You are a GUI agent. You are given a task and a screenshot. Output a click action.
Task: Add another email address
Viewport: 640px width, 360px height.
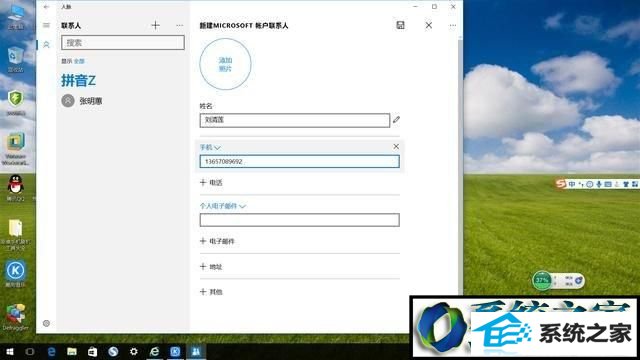[217, 241]
